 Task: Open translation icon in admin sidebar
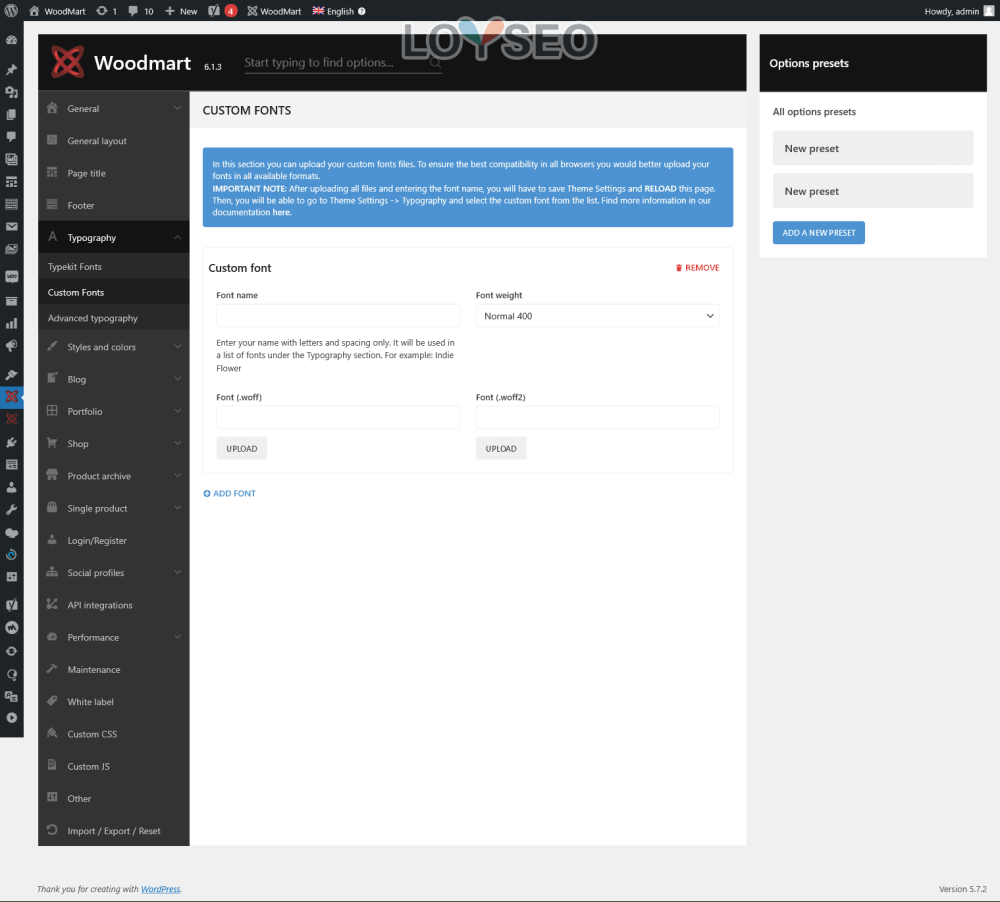[11, 696]
